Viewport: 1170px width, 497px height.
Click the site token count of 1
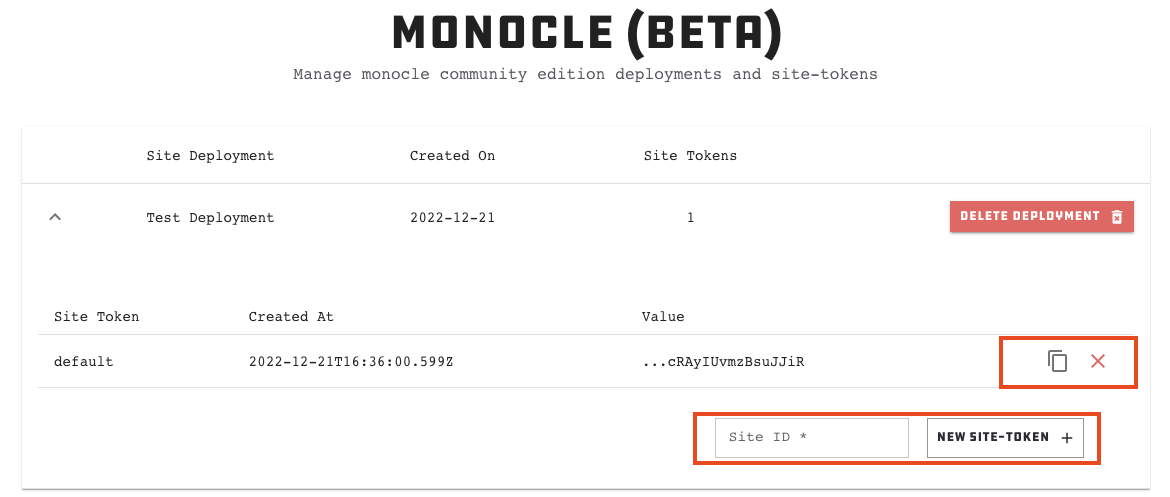(690, 218)
